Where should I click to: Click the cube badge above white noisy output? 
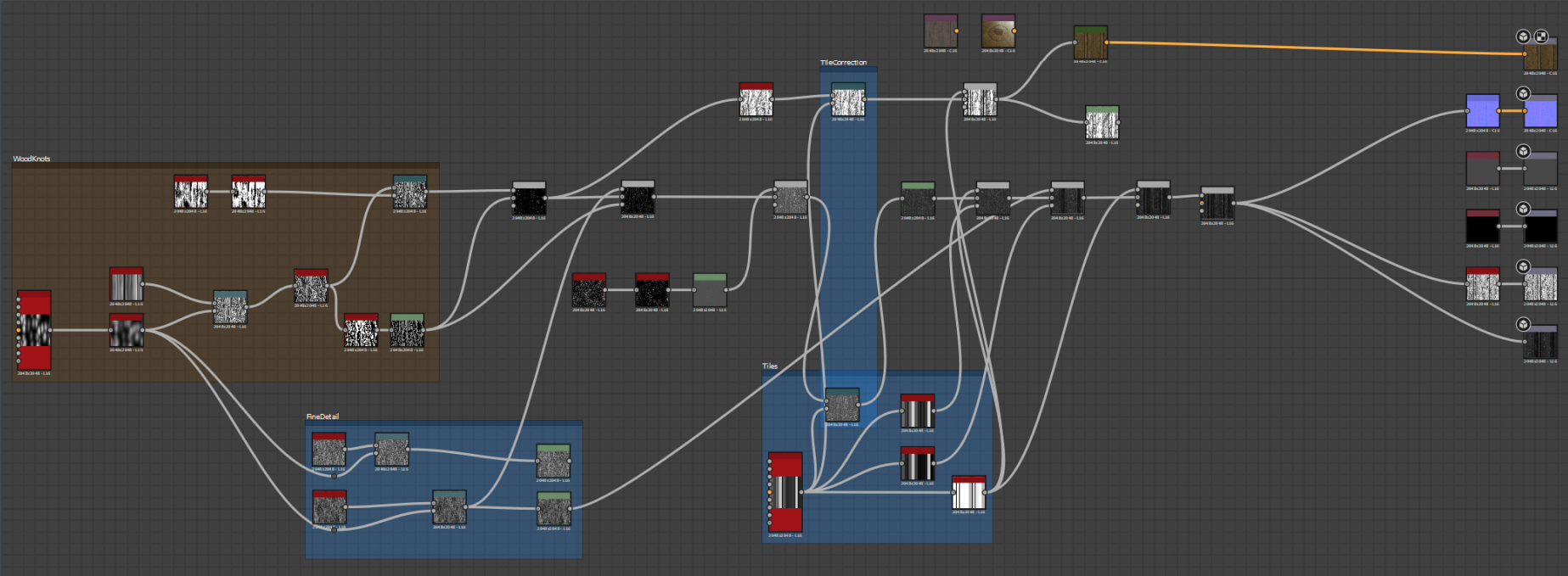click(1523, 266)
